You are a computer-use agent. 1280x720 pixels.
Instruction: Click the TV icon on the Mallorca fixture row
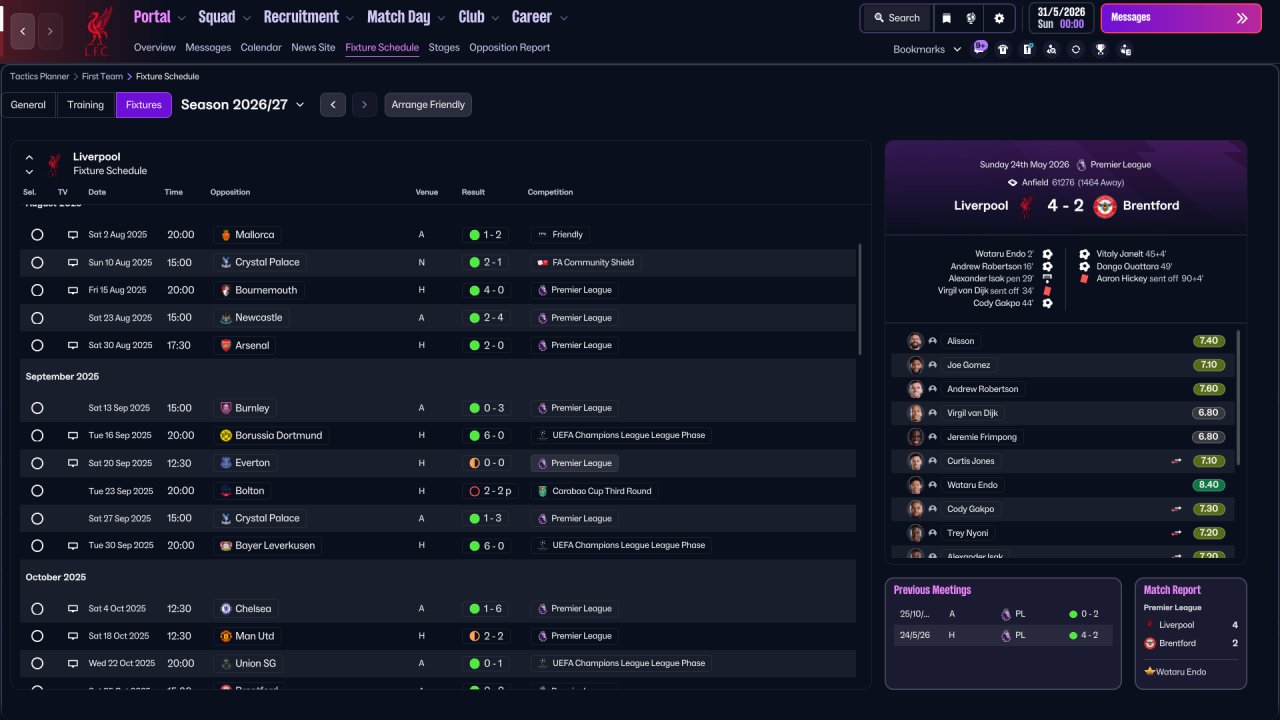(x=72, y=235)
